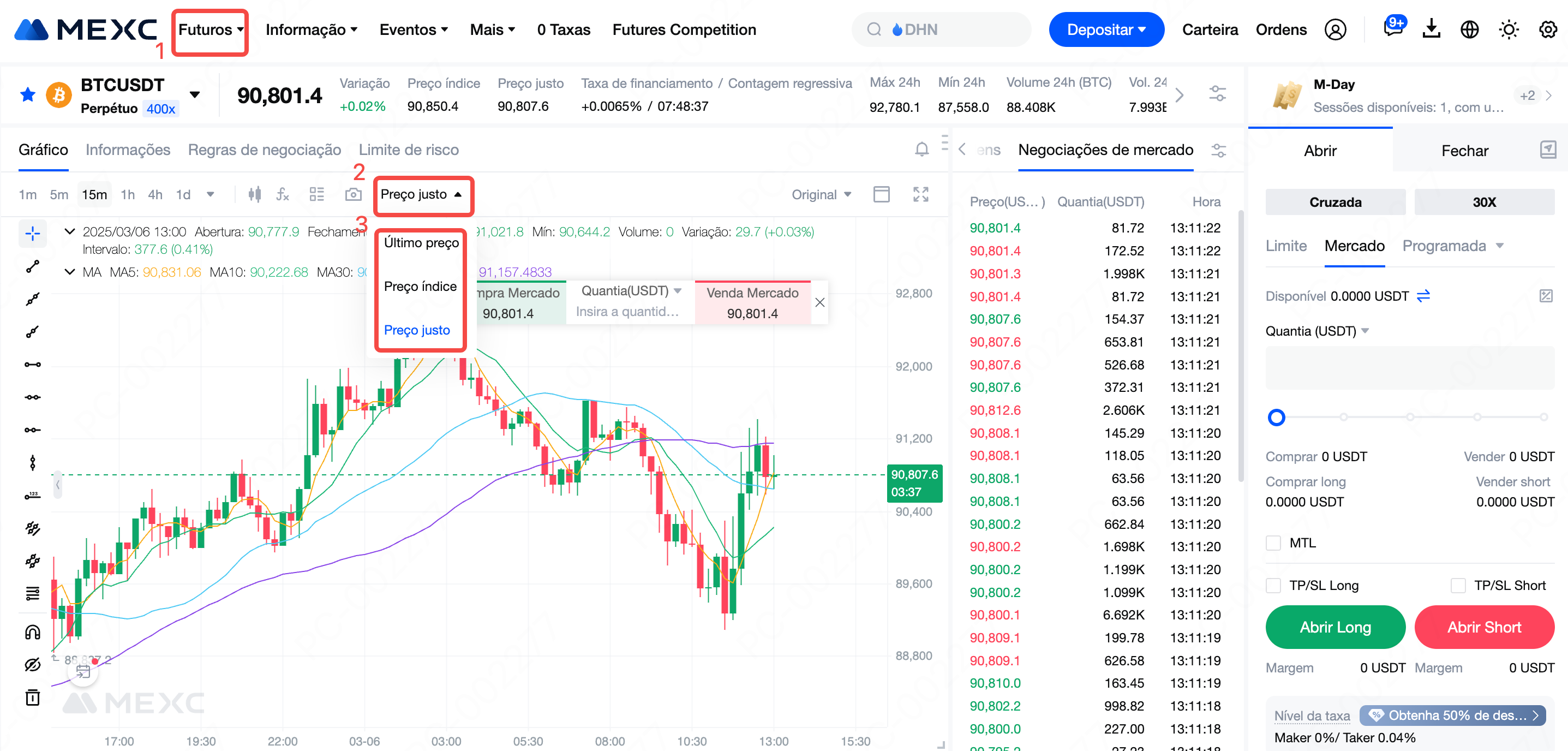Select the magnet snap tool

click(x=33, y=631)
